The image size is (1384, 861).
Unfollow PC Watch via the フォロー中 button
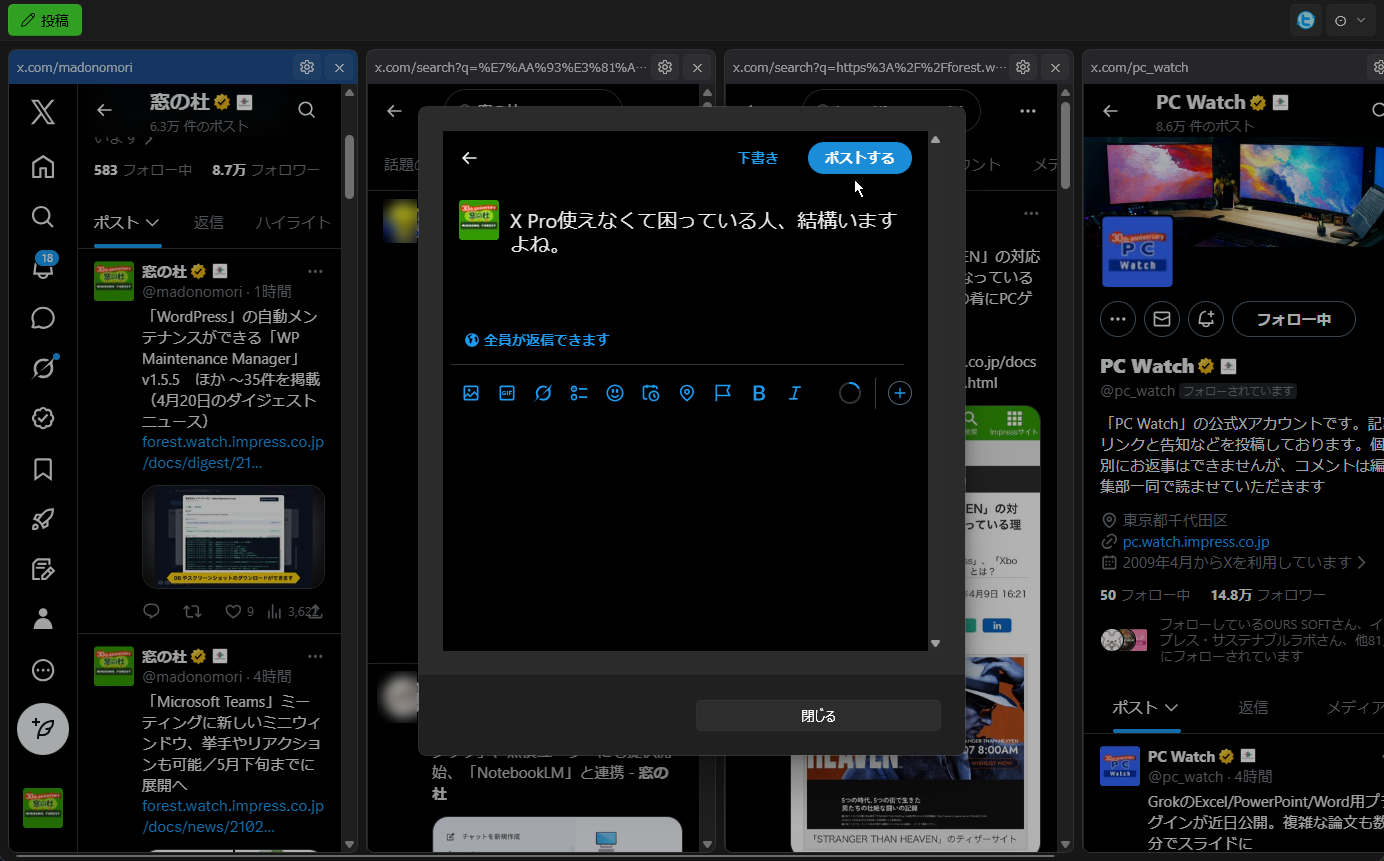tap(1293, 319)
